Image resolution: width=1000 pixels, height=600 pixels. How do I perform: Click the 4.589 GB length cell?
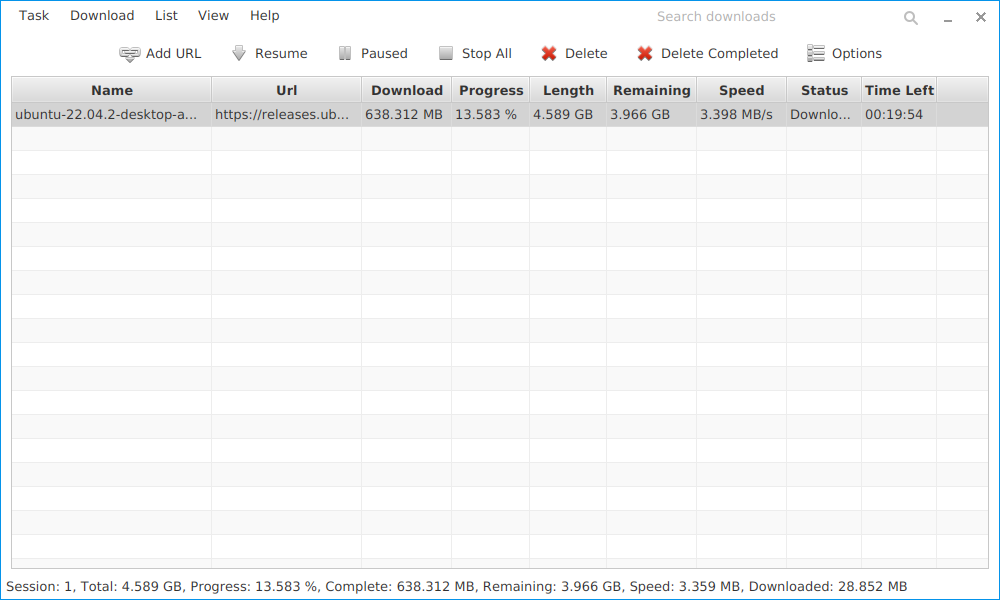(x=568, y=115)
